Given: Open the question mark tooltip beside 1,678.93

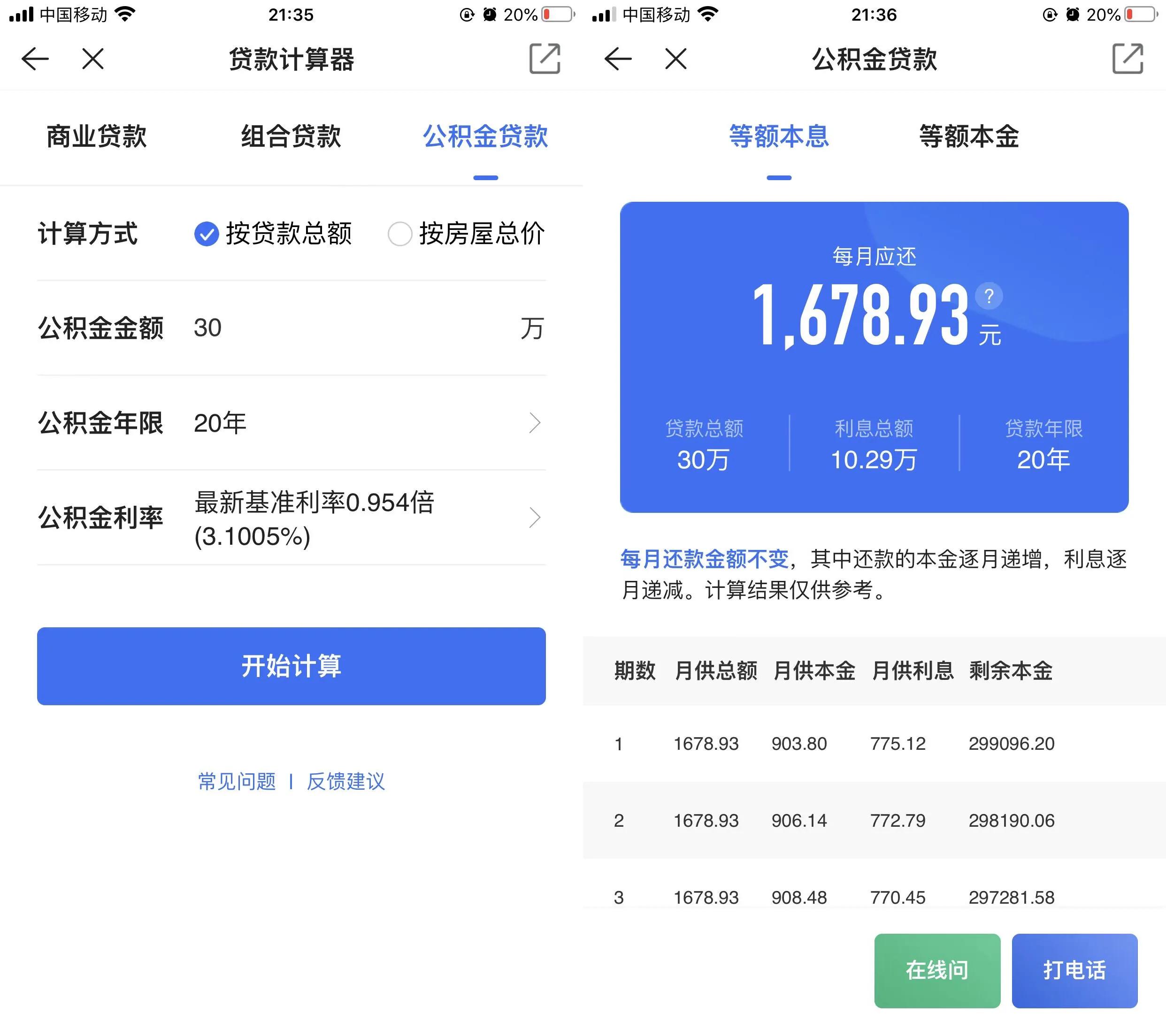Looking at the screenshot, I should click(x=990, y=296).
